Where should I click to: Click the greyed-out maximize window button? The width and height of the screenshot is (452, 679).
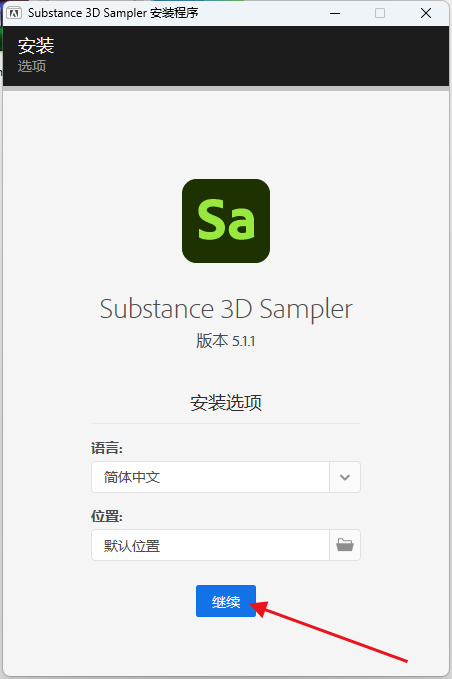[x=380, y=13]
